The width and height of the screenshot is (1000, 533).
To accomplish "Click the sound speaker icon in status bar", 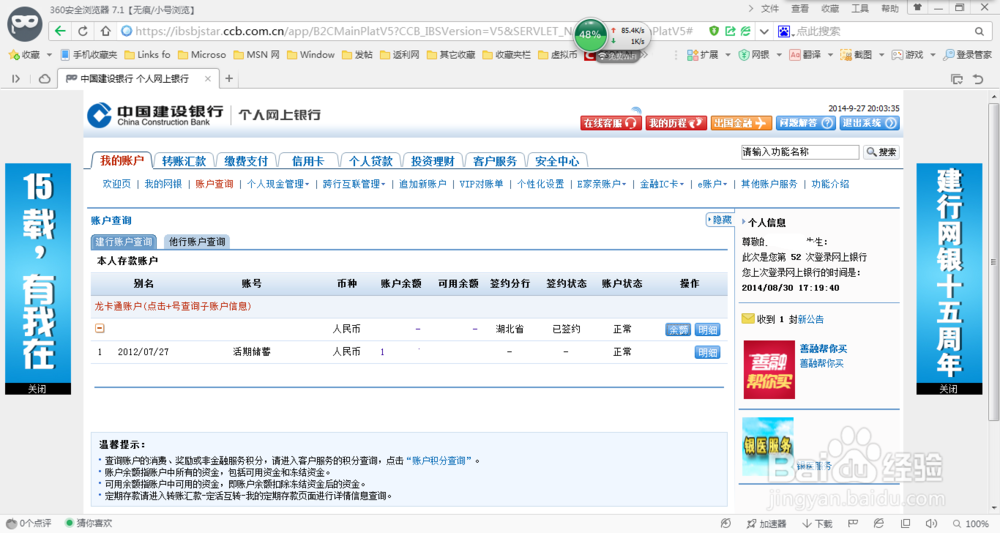I will point(932,523).
